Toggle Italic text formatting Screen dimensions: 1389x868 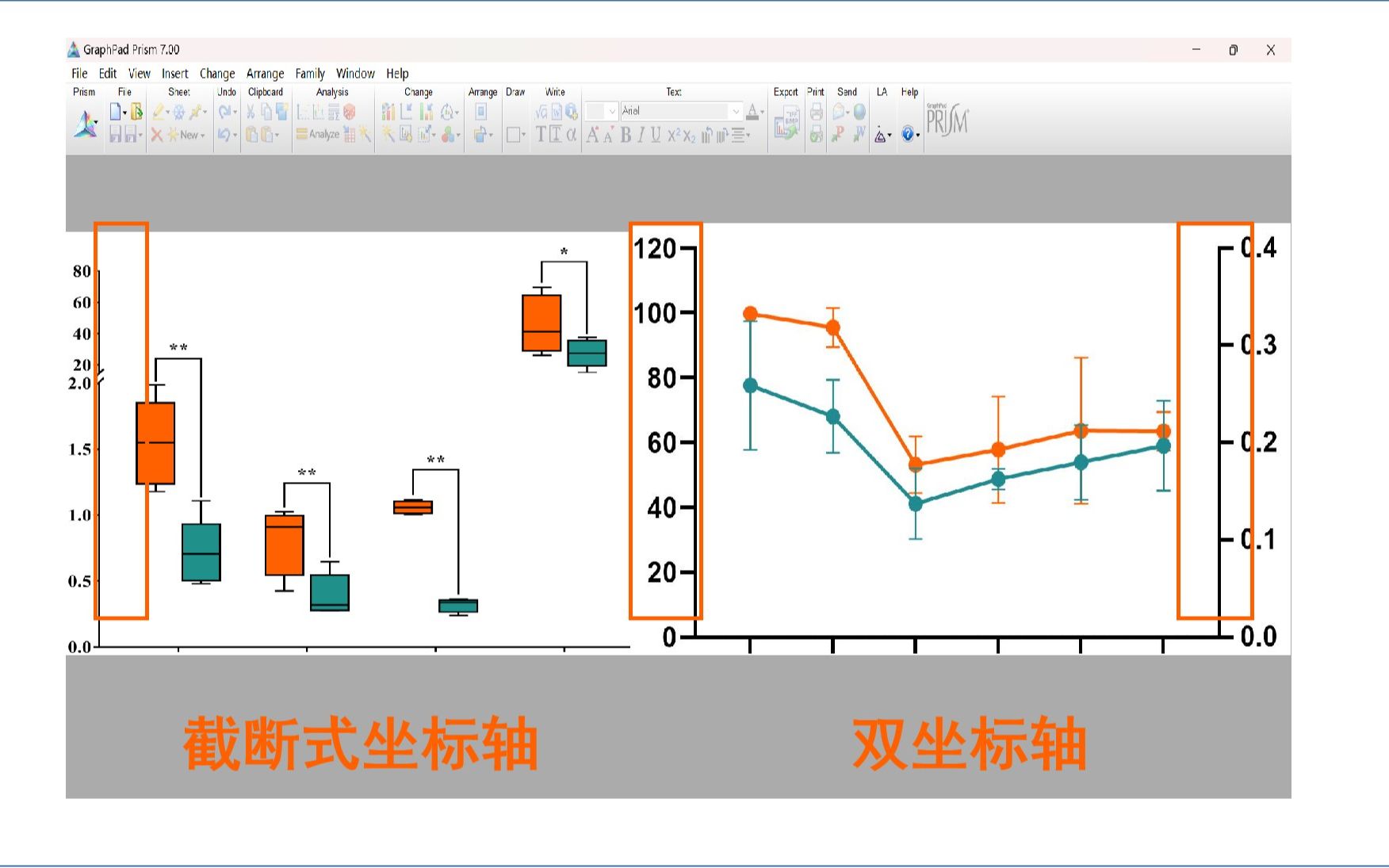[641, 134]
